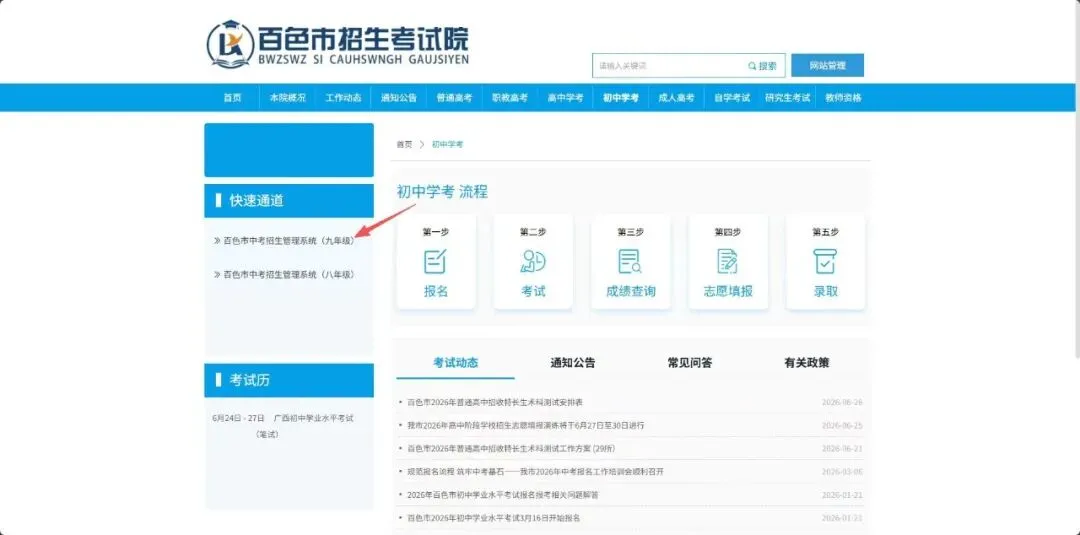Select the 志愿填报 step icon
1080x535 pixels.
pos(728,262)
